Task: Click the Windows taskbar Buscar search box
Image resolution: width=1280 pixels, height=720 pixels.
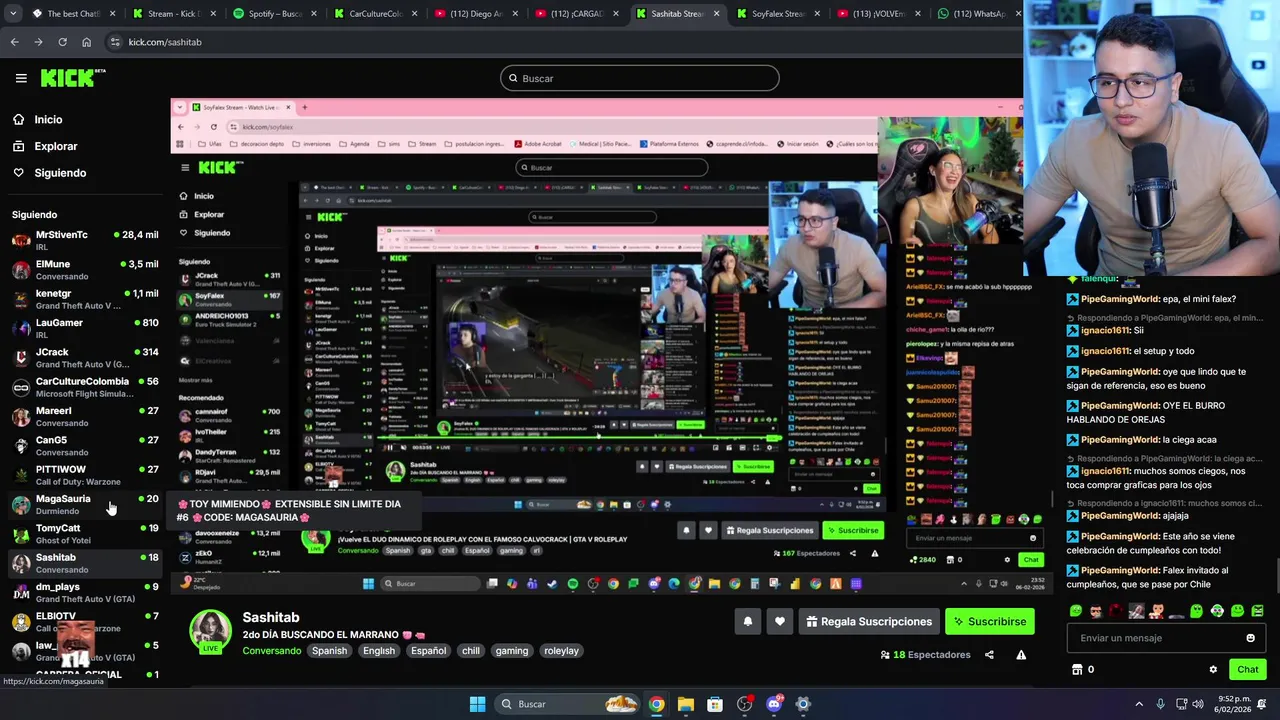Action: pos(567,704)
